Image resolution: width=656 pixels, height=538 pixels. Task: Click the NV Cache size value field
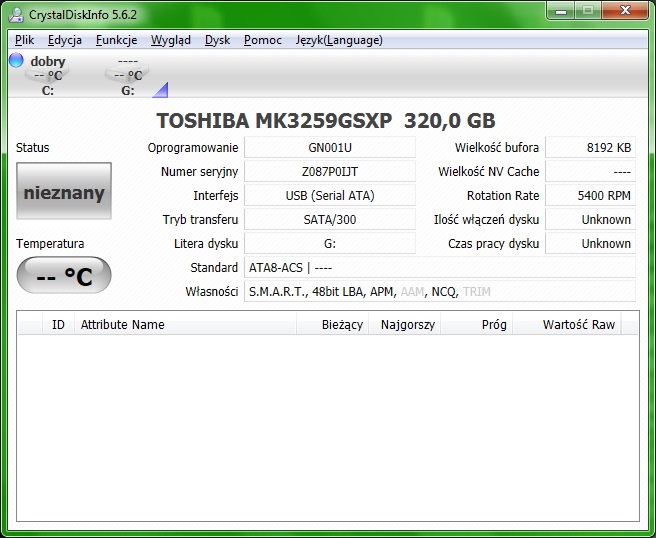590,172
